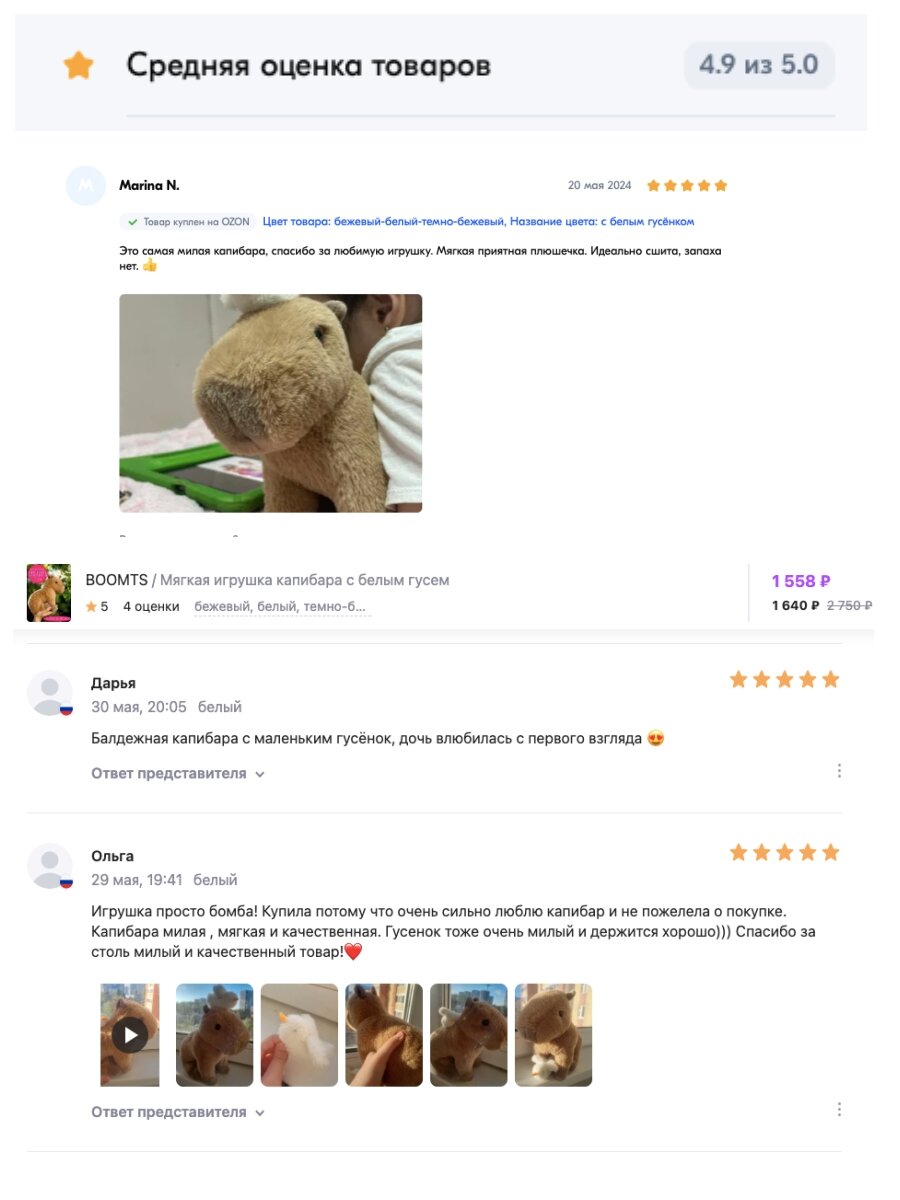Open the BOOMTS capybara product thumbnail
The image size is (900, 1200).
pos(49,593)
